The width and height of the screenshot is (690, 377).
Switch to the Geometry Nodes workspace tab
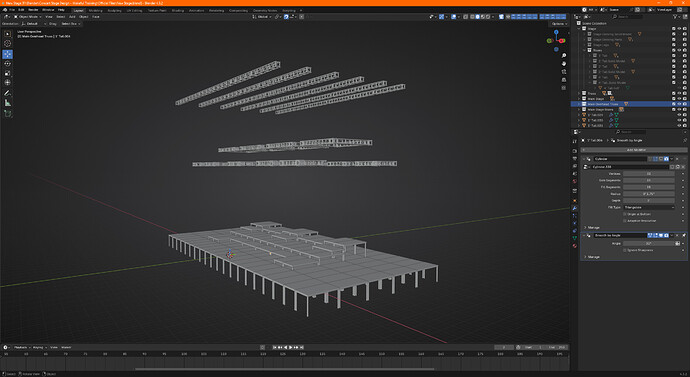265,10
